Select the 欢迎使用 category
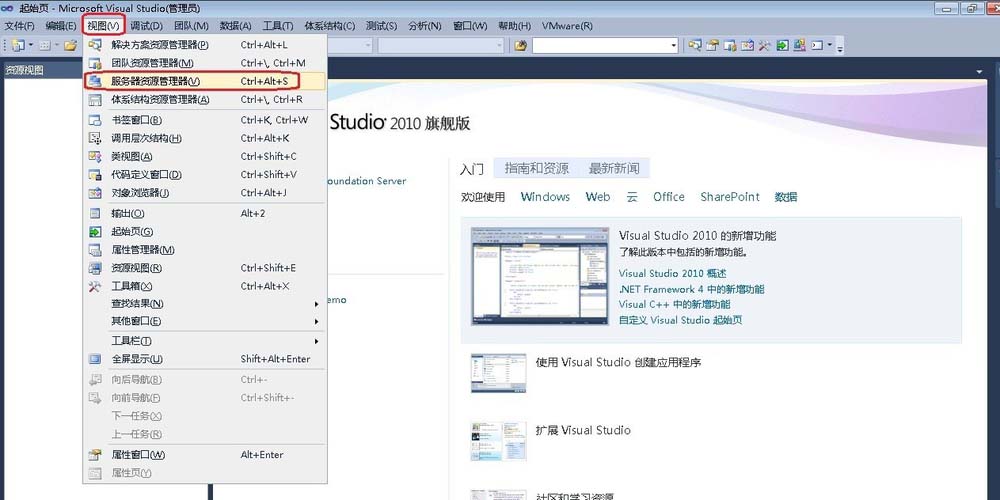Image resolution: width=1000 pixels, height=500 pixels. 483,197
